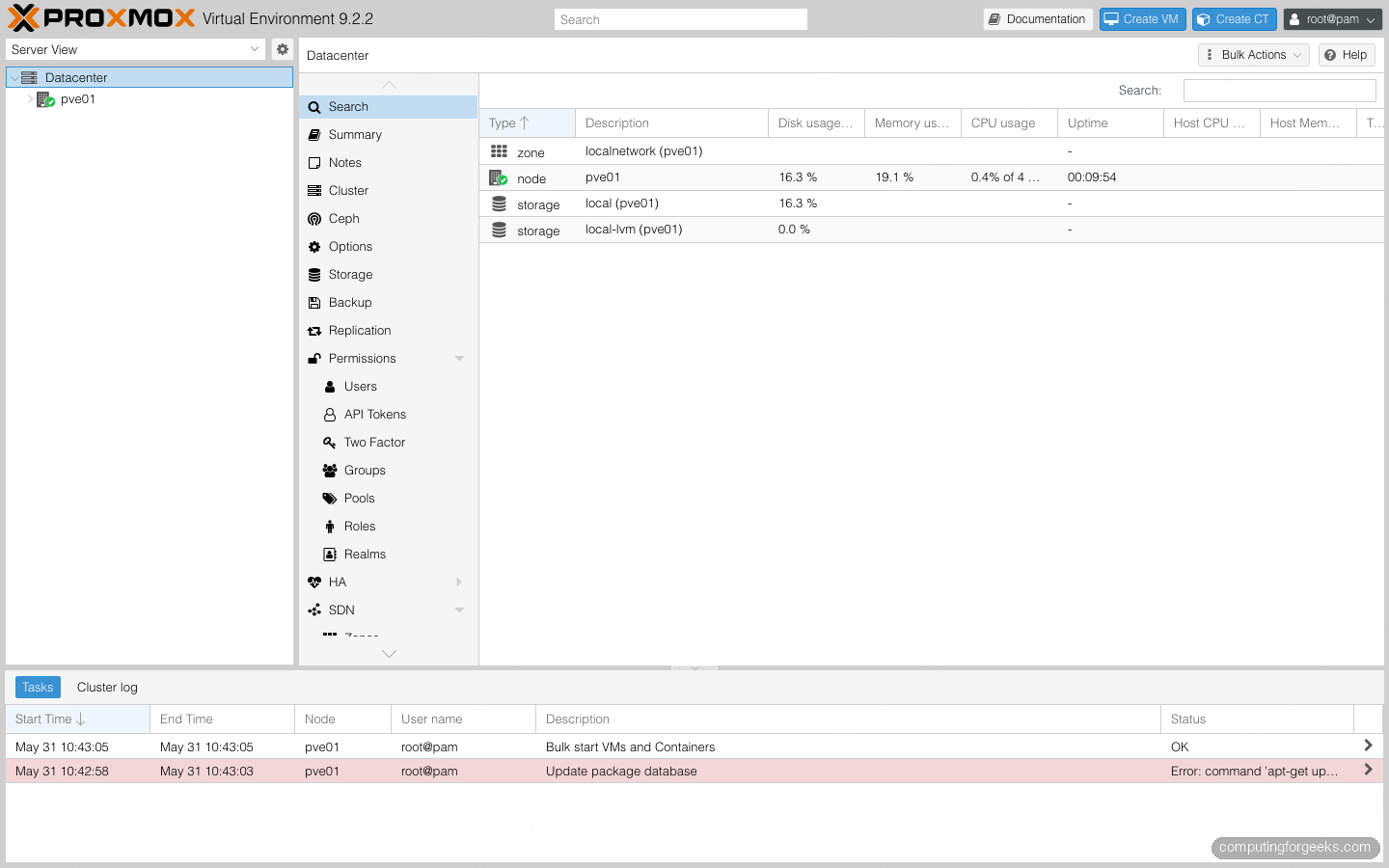Open the Server View dropdown
The height and width of the screenshot is (868, 1389).
tap(255, 49)
